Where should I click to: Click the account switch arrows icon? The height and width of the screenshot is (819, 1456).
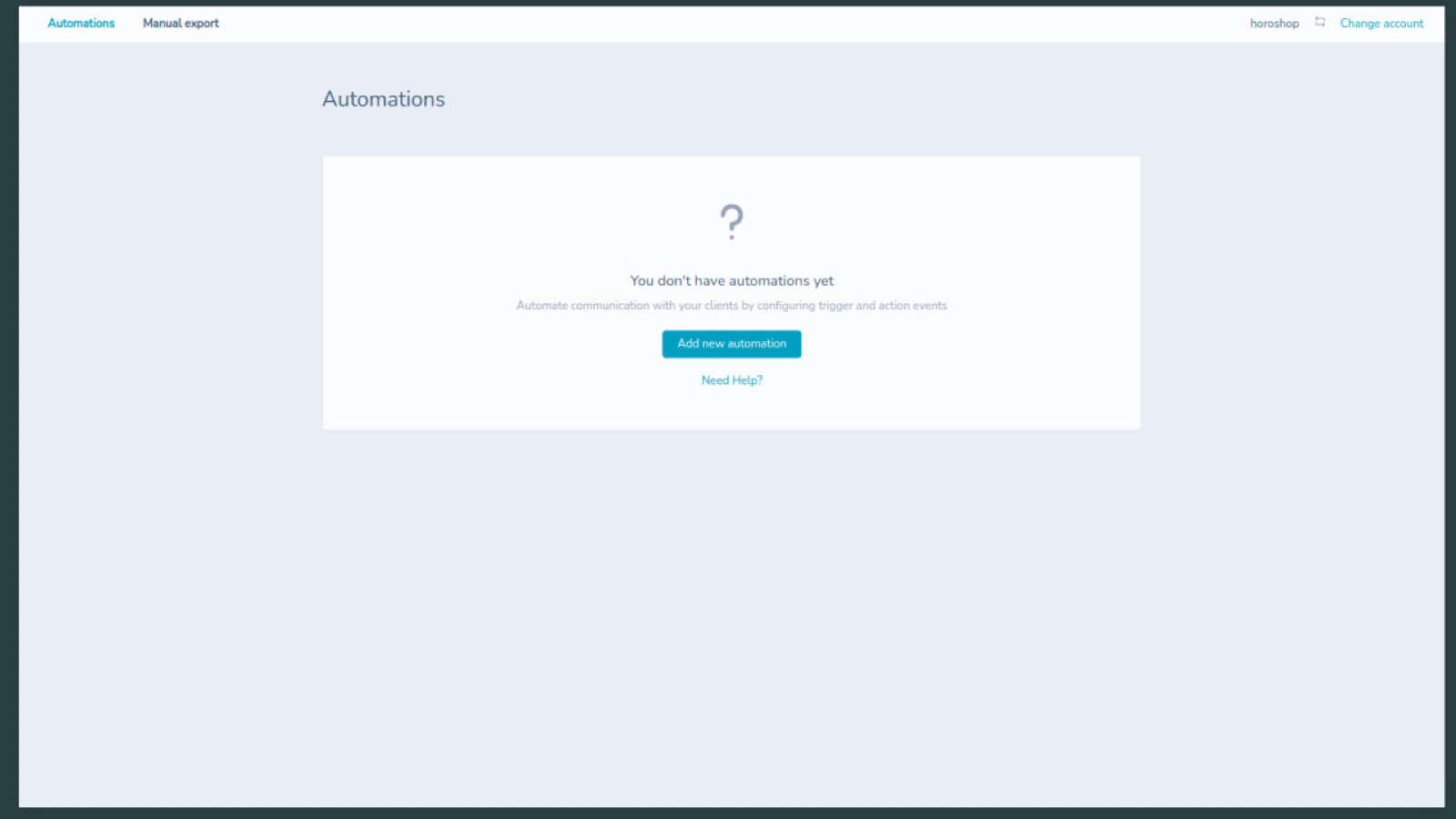pos(1319,23)
